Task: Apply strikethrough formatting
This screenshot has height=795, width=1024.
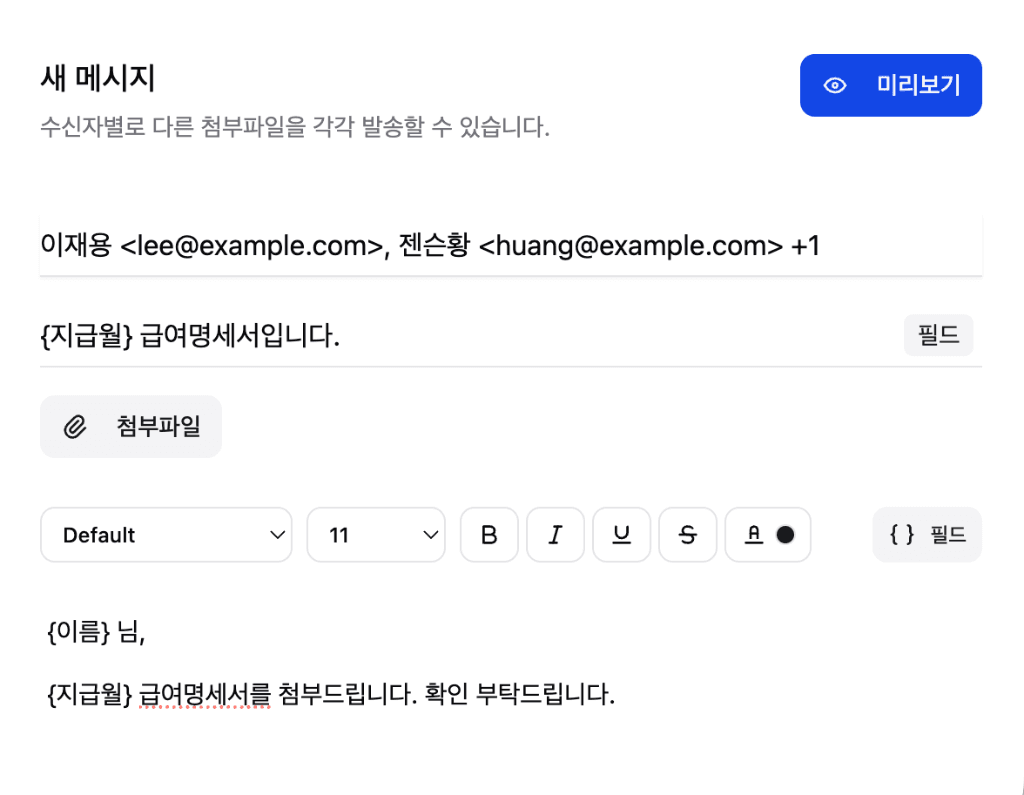Action: [x=688, y=535]
